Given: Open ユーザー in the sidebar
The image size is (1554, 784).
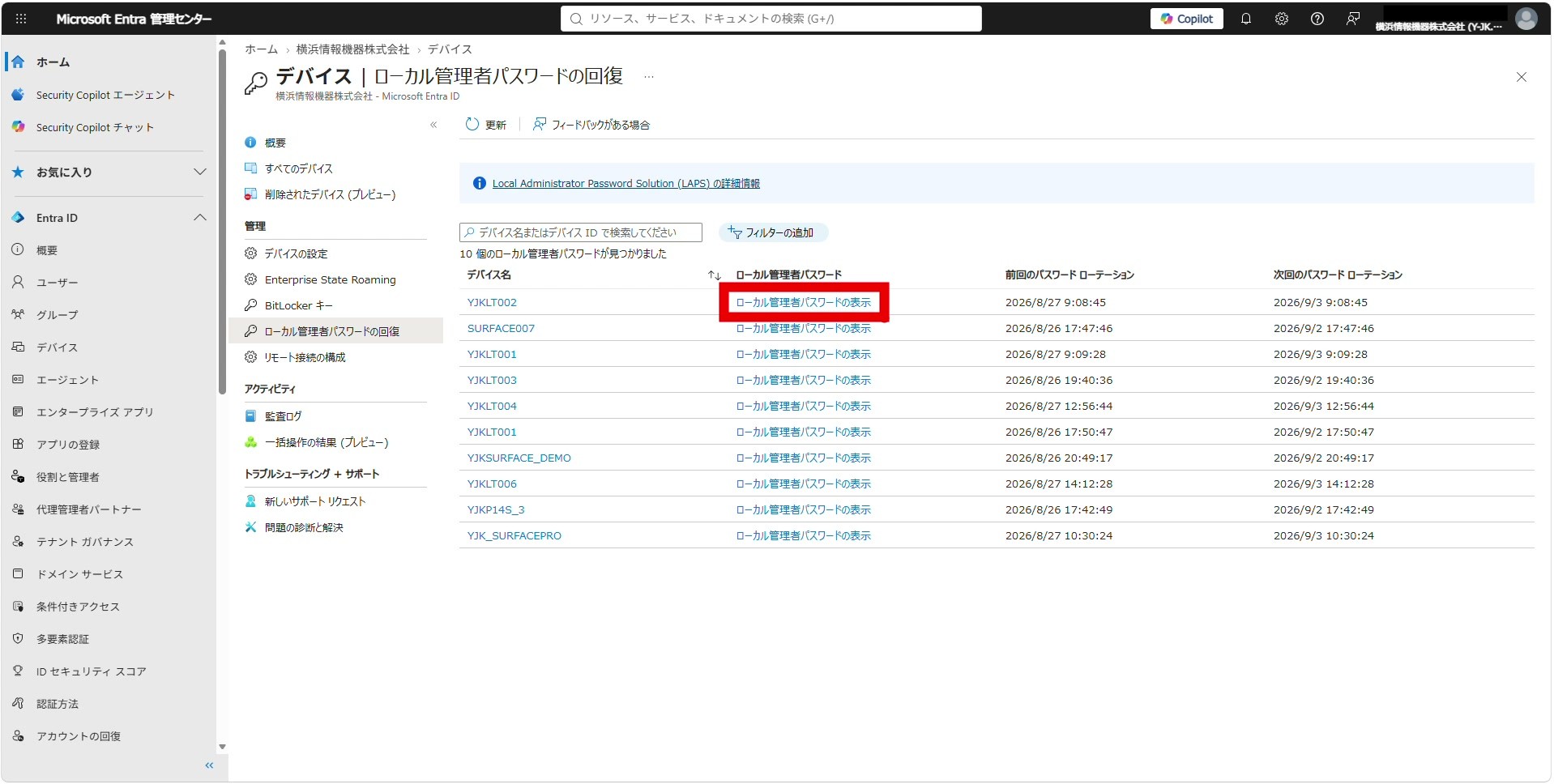Looking at the screenshot, I should [57, 283].
